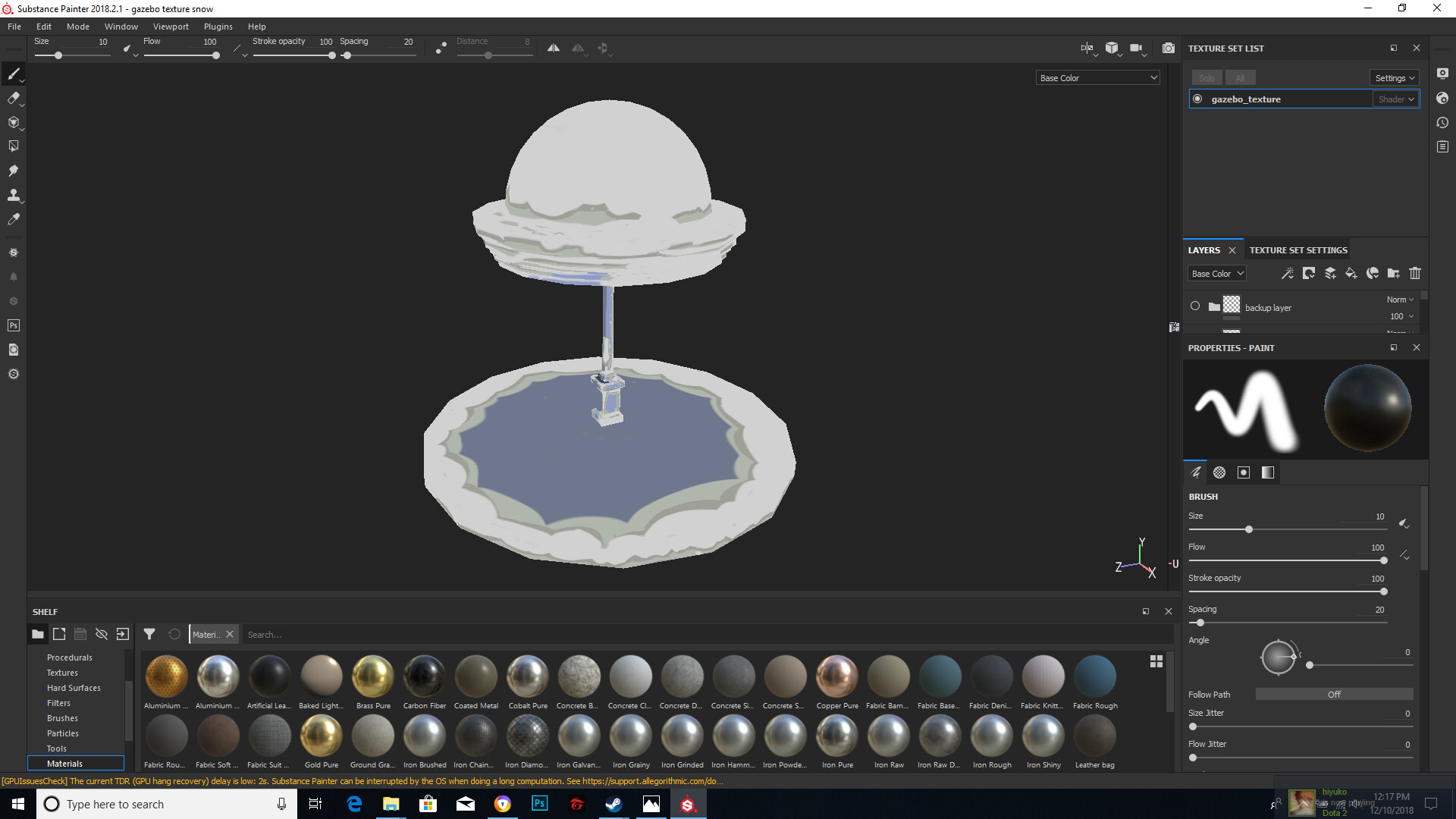Select the Material picker eyedropper tool
This screenshot has height=819, width=1456.
point(14,219)
